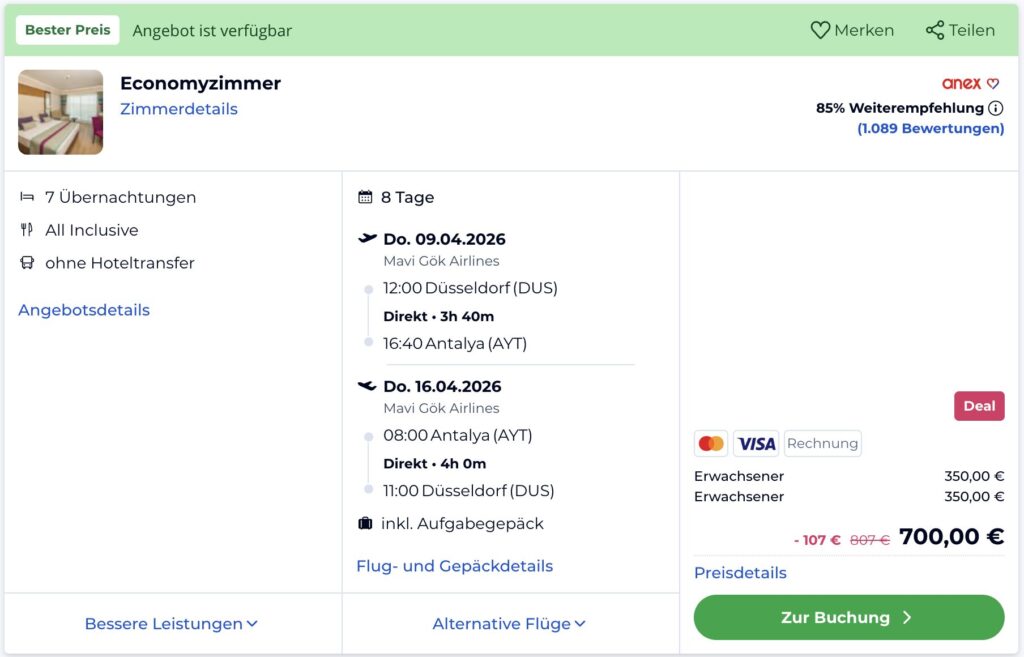
Task: Click the Economyzimmer room thumbnail
Action: click(x=61, y=112)
